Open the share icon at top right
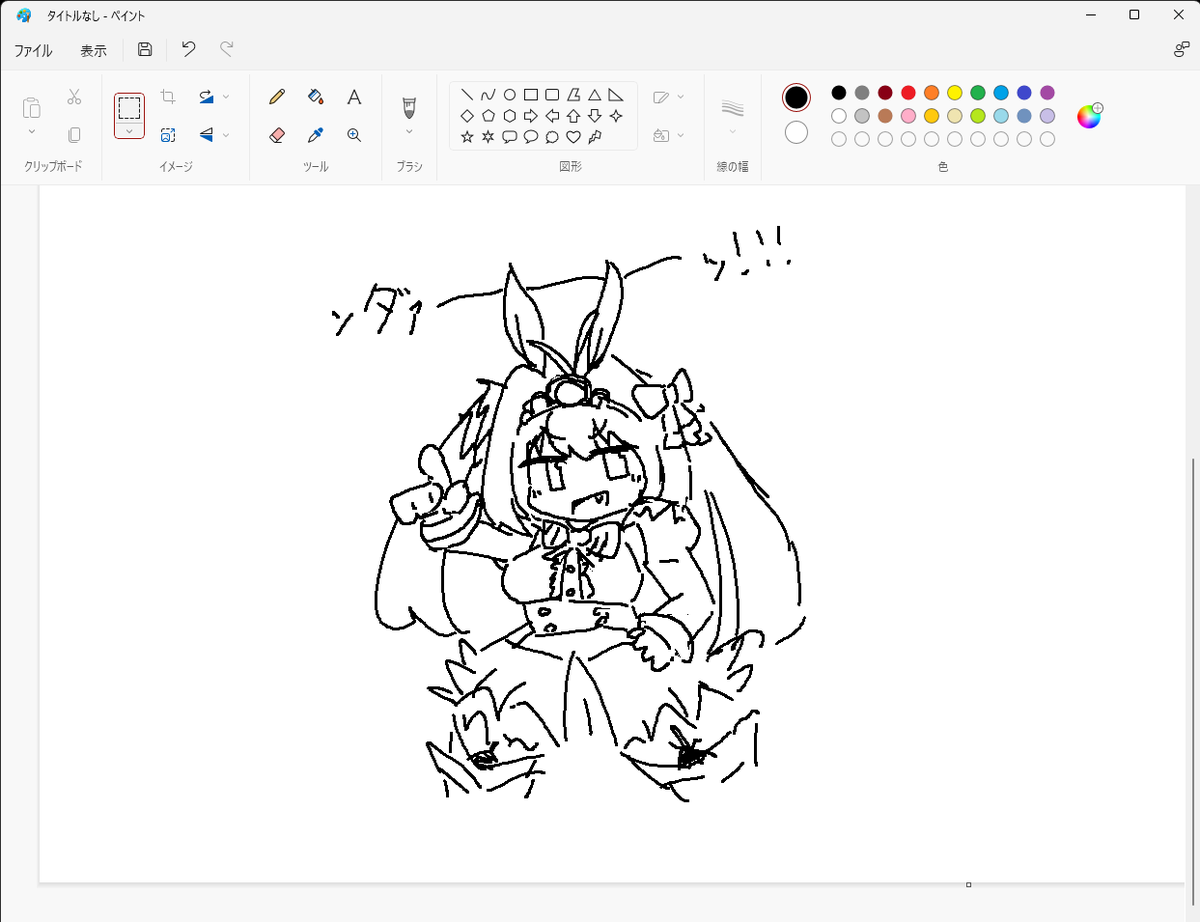This screenshot has height=922, width=1200. (x=1181, y=49)
